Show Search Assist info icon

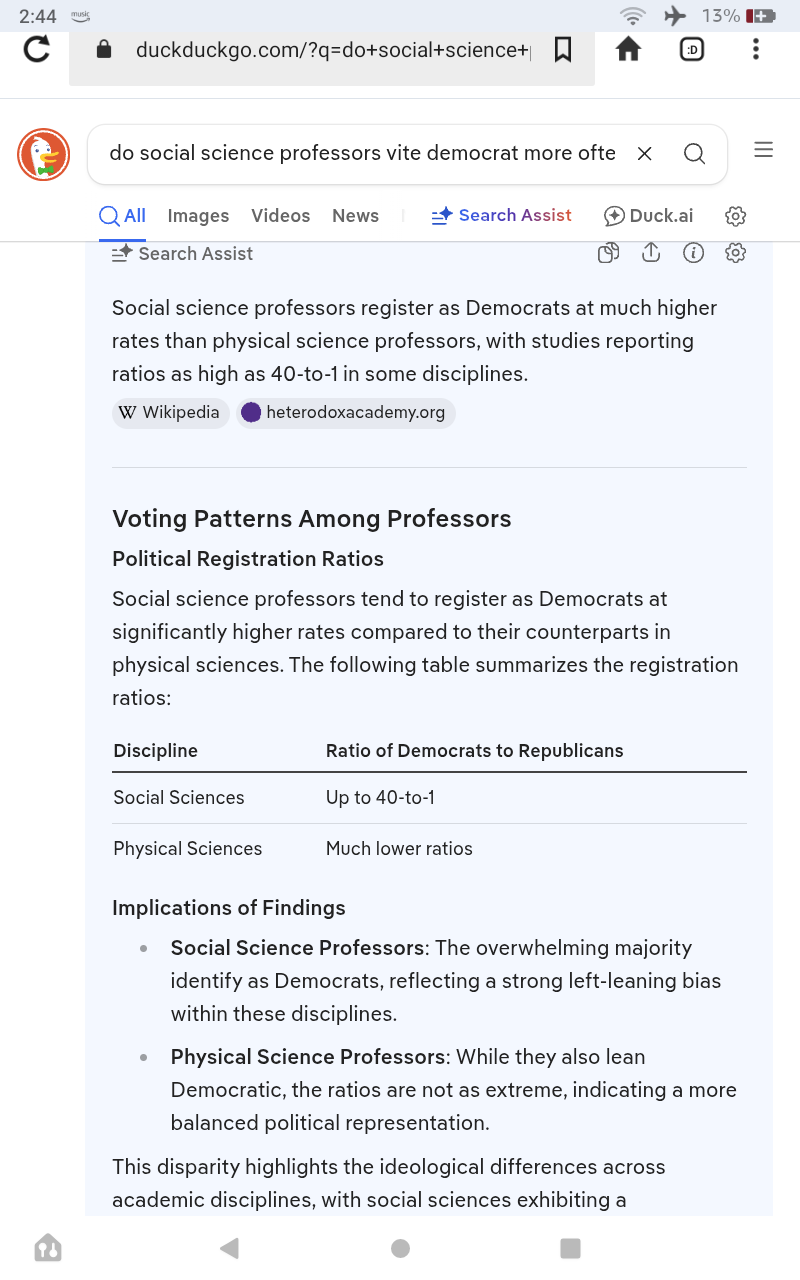pyautogui.click(x=693, y=253)
